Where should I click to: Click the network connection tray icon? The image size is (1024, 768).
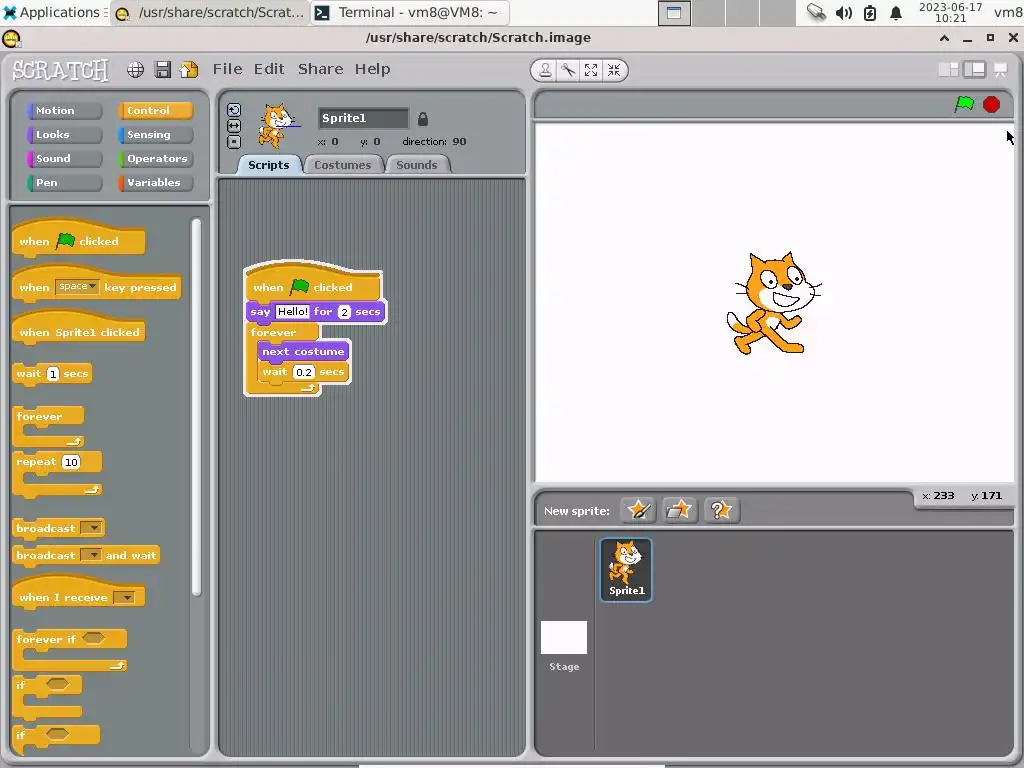(816, 12)
